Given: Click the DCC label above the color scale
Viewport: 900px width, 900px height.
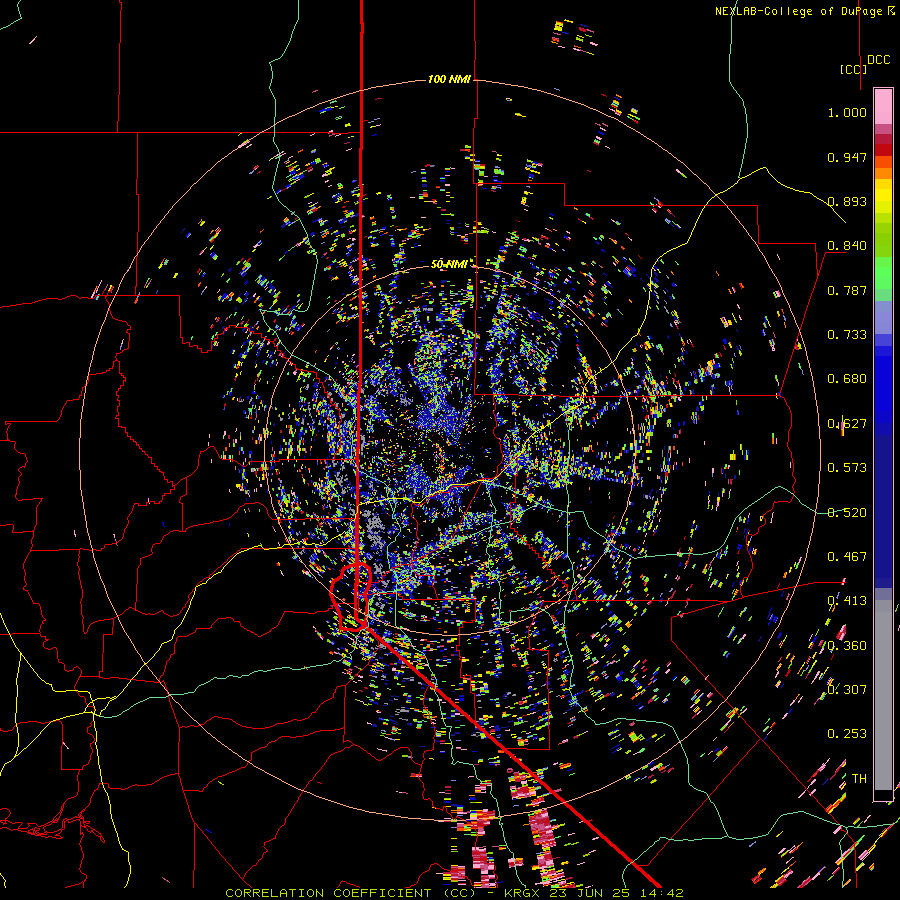Looking at the screenshot, I should pyautogui.click(x=878, y=60).
